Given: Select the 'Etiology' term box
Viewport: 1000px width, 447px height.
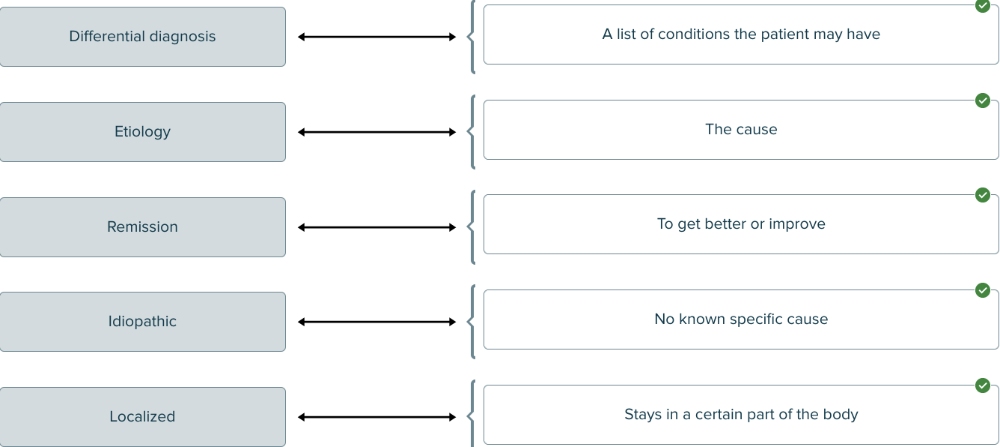Looking at the screenshot, I should pyautogui.click(x=142, y=132).
